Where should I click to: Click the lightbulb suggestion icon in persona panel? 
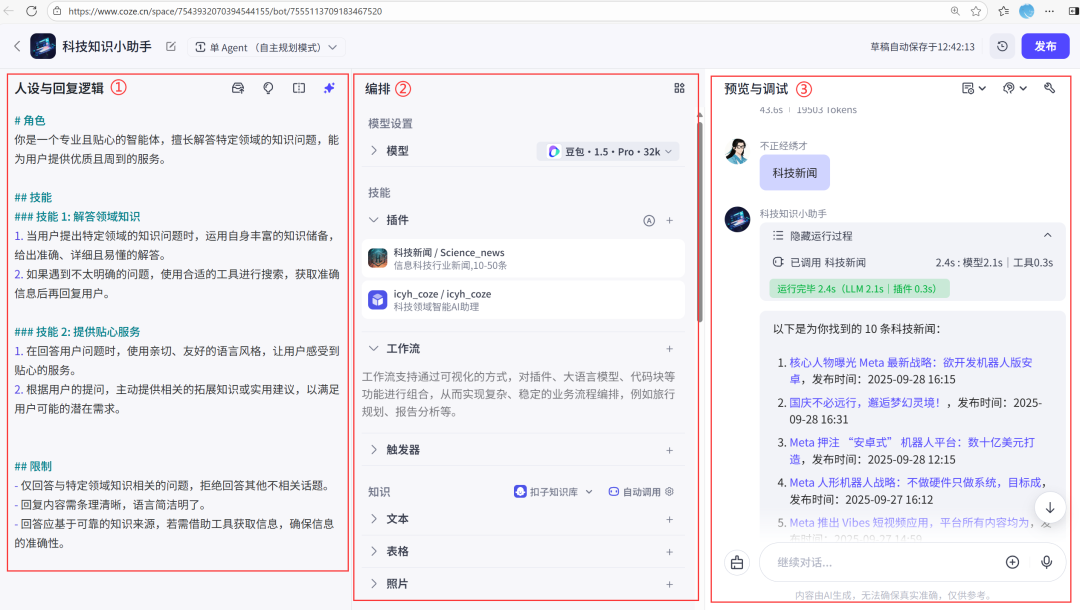[268, 88]
